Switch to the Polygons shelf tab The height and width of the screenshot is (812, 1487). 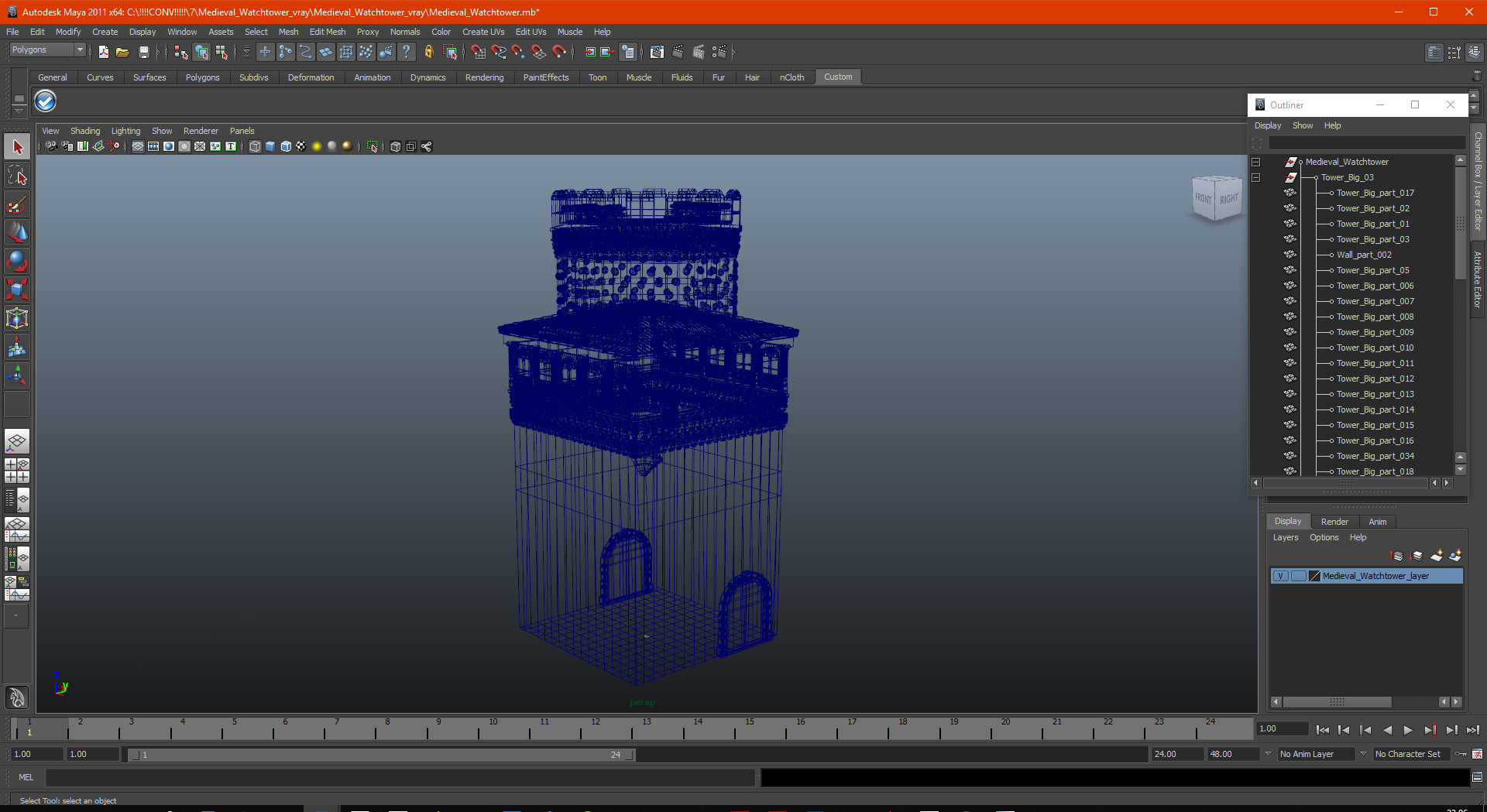[x=202, y=77]
